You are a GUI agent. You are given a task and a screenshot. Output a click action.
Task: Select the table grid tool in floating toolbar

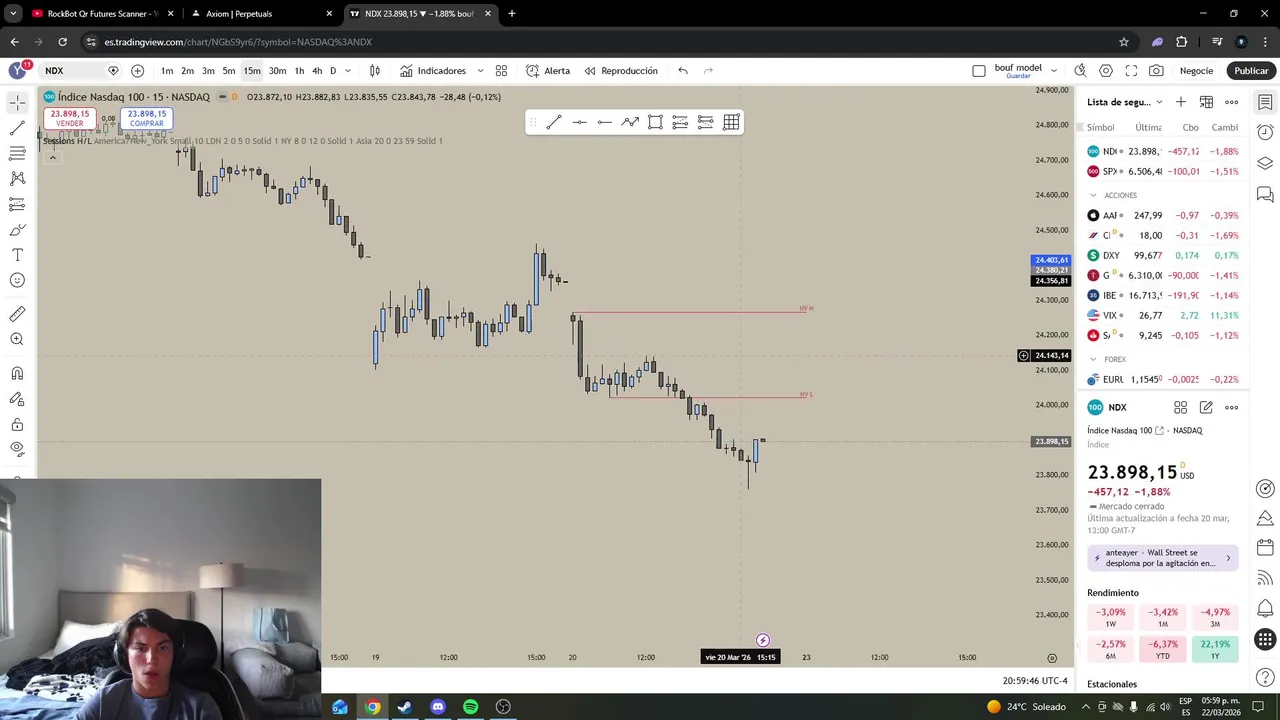click(731, 122)
